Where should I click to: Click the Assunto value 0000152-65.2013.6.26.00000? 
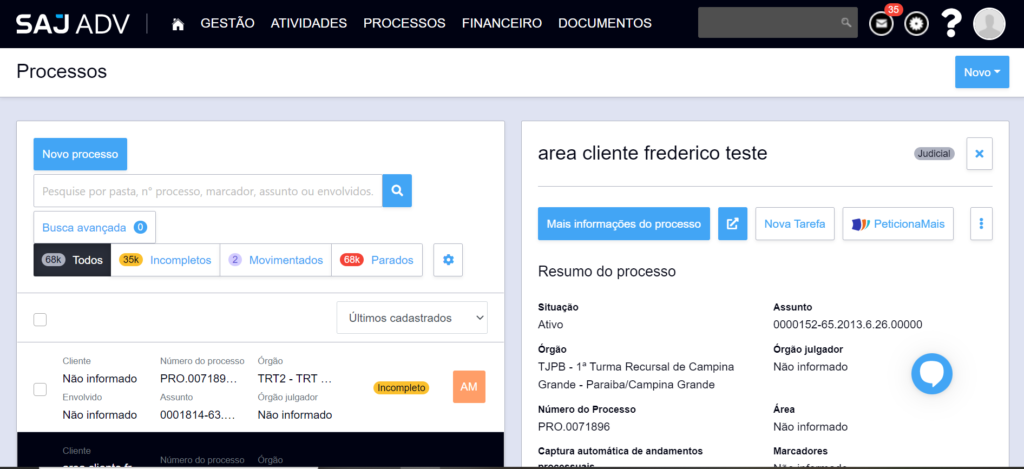pos(848,325)
